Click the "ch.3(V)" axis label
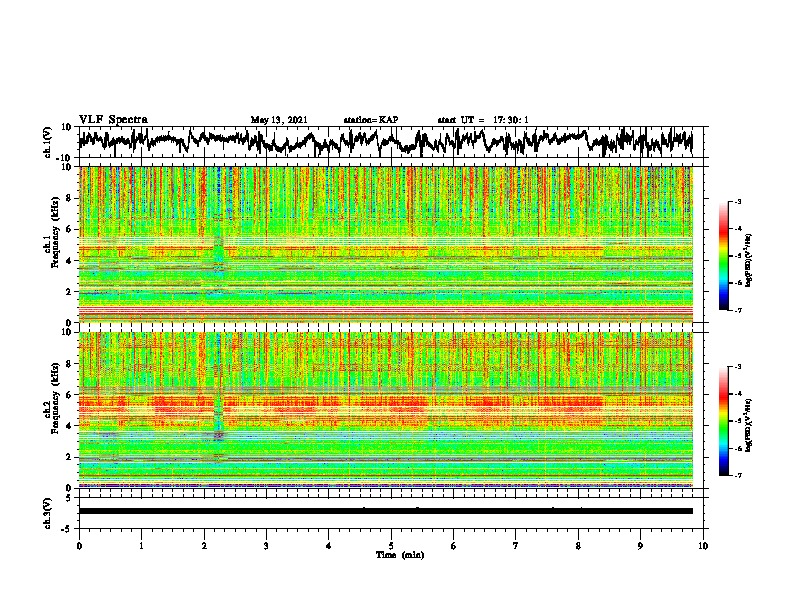This screenshot has width=792, height=612. (48, 513)
